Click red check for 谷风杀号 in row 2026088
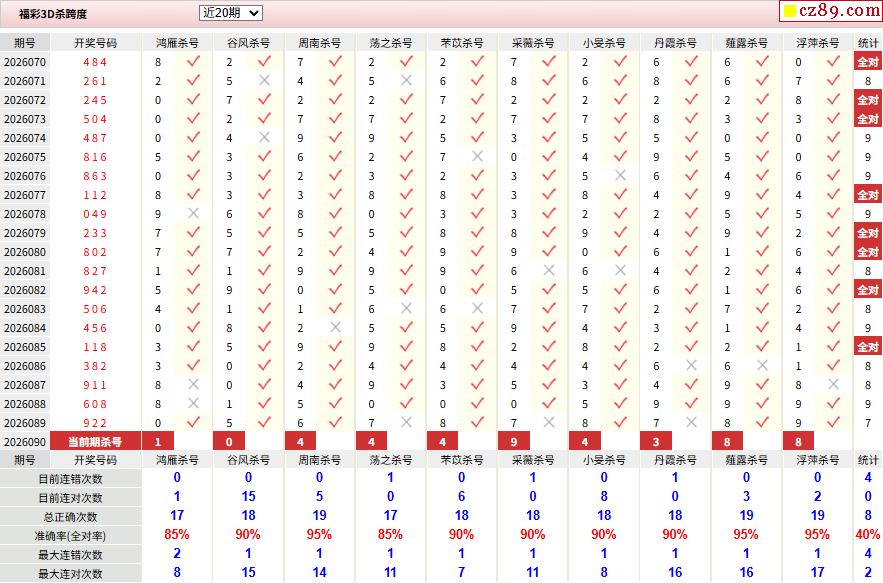The image size is (883, 583). coord(264,404)
